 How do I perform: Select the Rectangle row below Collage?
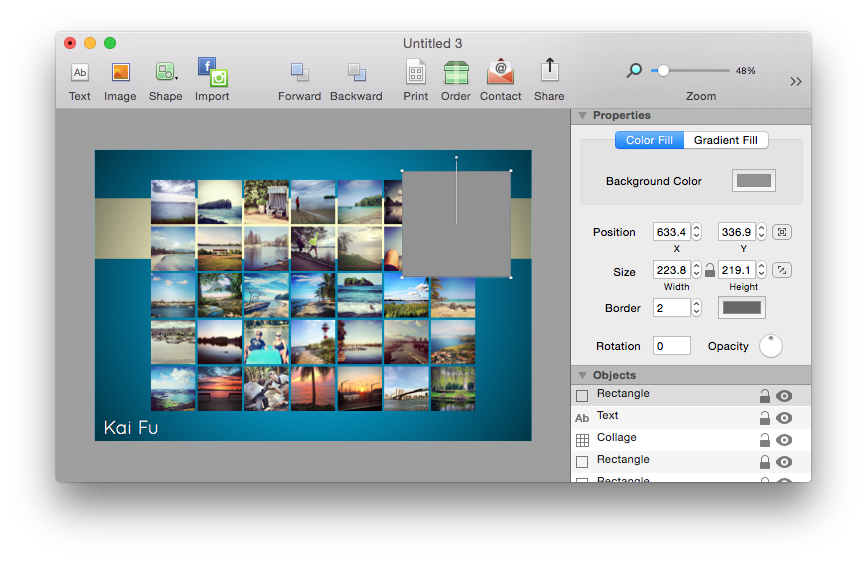tap(691, 461)
